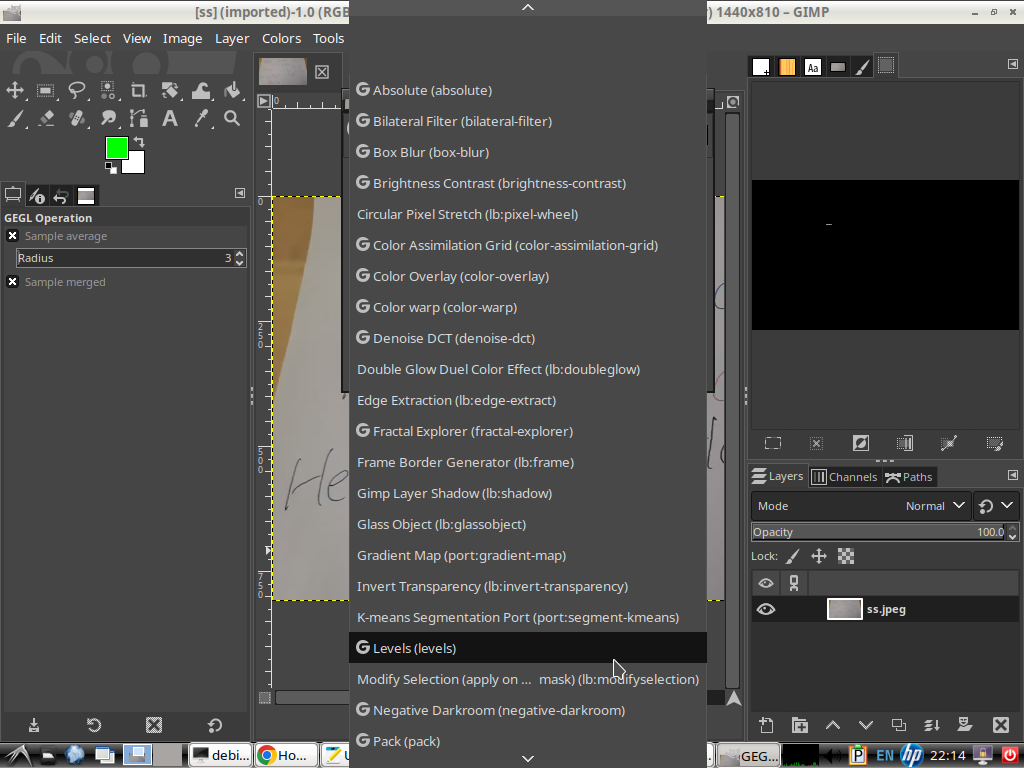The image size is (1024, 768).
Task: Select the Smudge tool
Action: click(x=108, y=118)
